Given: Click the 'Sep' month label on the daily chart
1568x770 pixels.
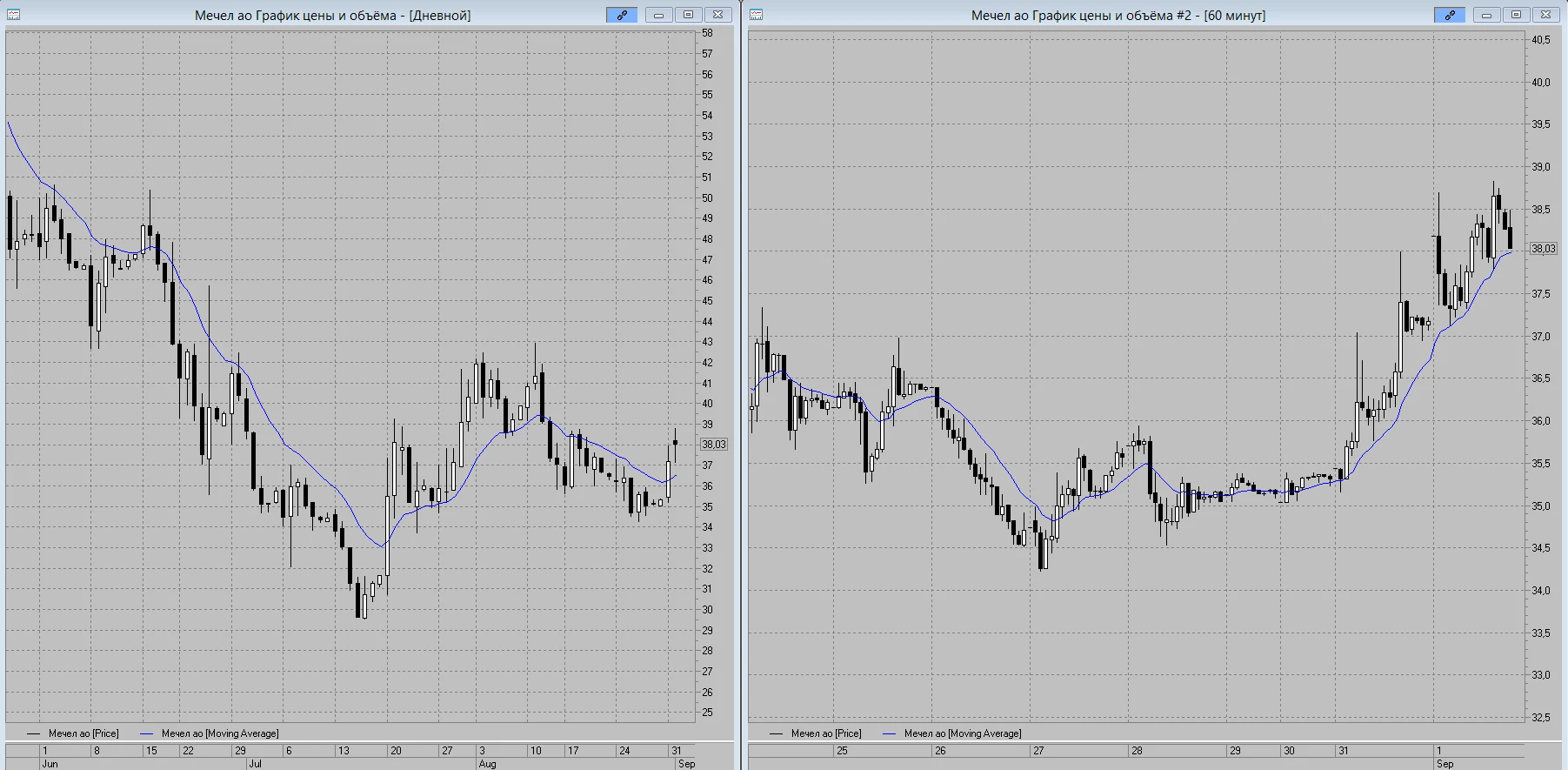Looking at the screenshot, I should point(686,764).
